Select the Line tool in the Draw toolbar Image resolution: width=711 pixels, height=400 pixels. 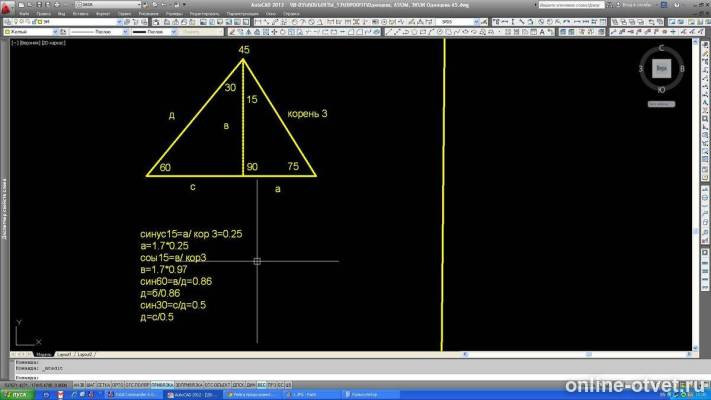coord(389,32)
